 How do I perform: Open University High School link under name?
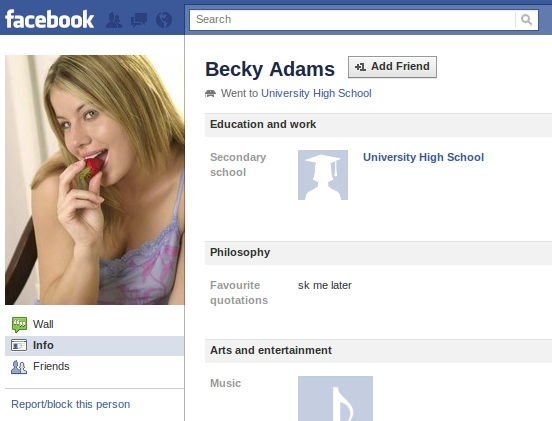(316, 93)
